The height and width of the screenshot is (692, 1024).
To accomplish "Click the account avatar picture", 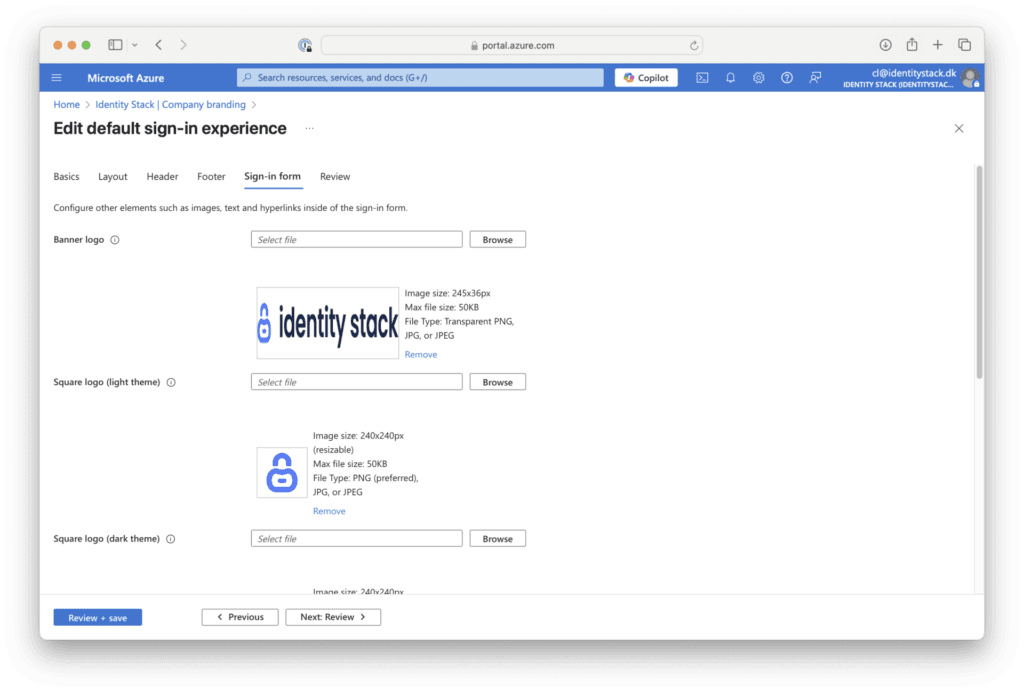I will (970, 78).
